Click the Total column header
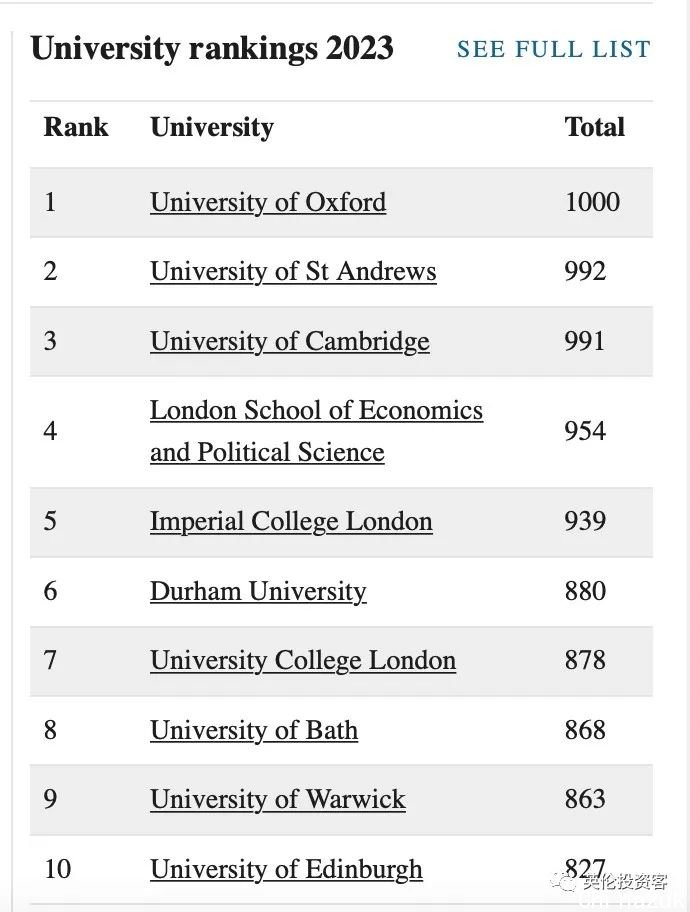This screenshot has width=690, height=912. pos(594,127)
